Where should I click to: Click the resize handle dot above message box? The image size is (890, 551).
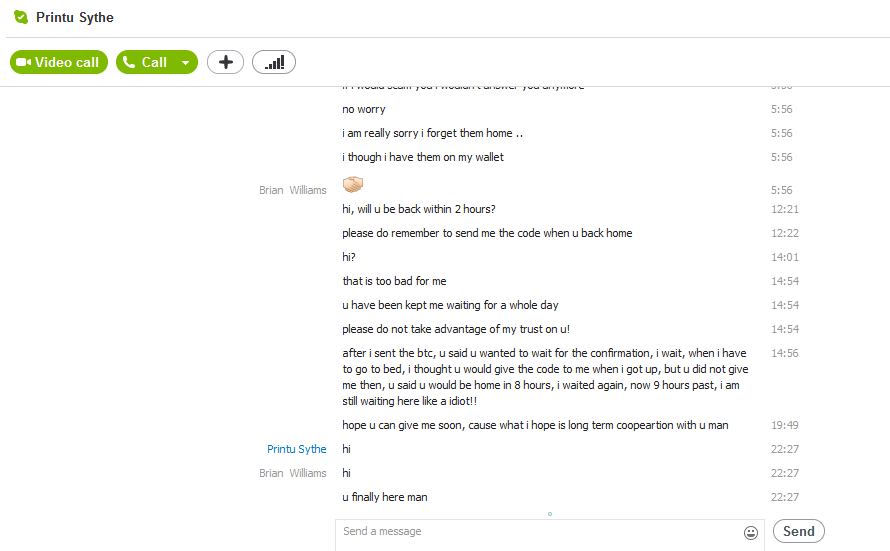point(550,514)
